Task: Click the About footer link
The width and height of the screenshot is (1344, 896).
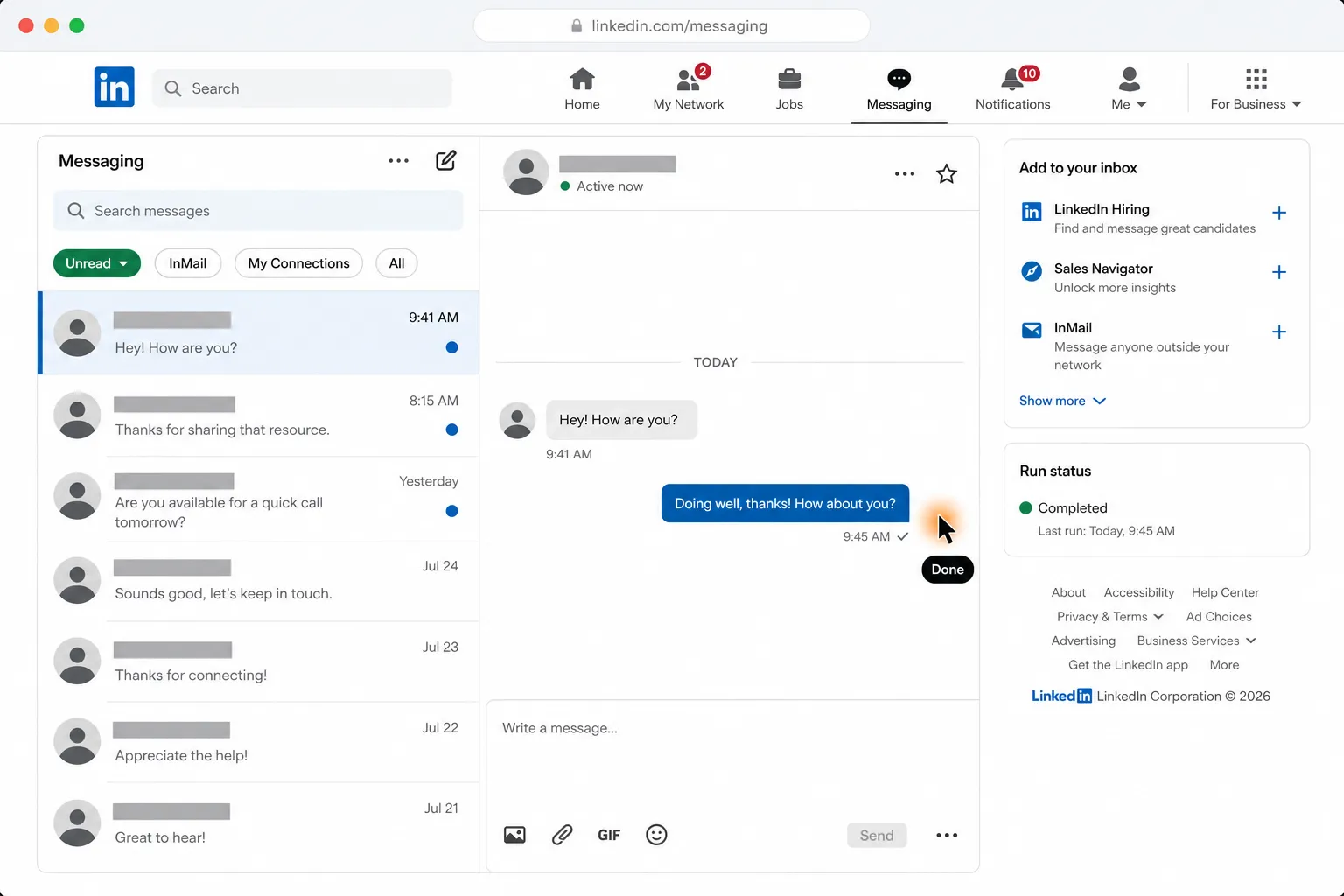Action: 1068,592
